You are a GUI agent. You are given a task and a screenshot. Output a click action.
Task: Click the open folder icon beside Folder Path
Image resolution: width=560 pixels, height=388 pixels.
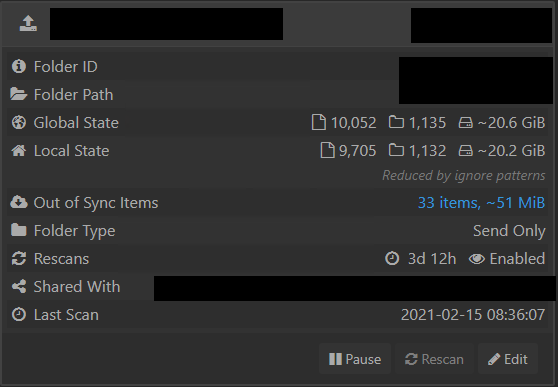pos(19,94)
